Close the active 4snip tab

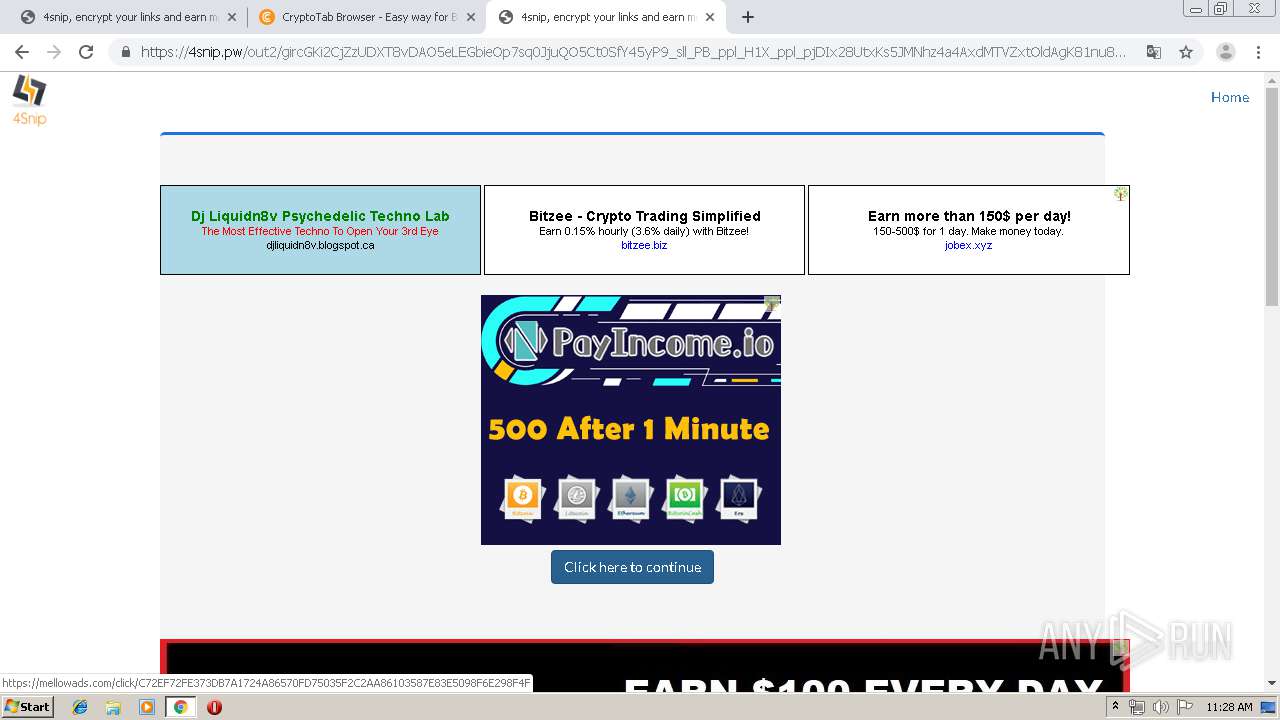point(710,17)
